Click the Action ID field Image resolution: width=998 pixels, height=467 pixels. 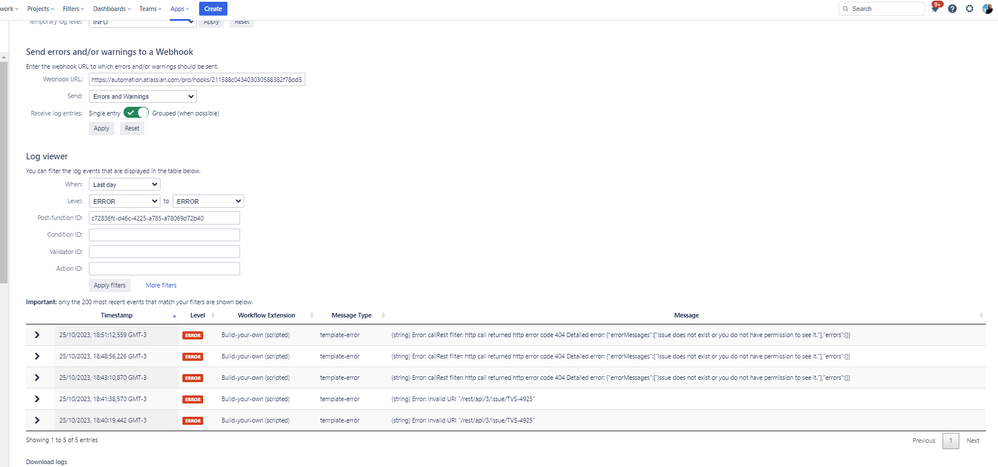[164, 268]
